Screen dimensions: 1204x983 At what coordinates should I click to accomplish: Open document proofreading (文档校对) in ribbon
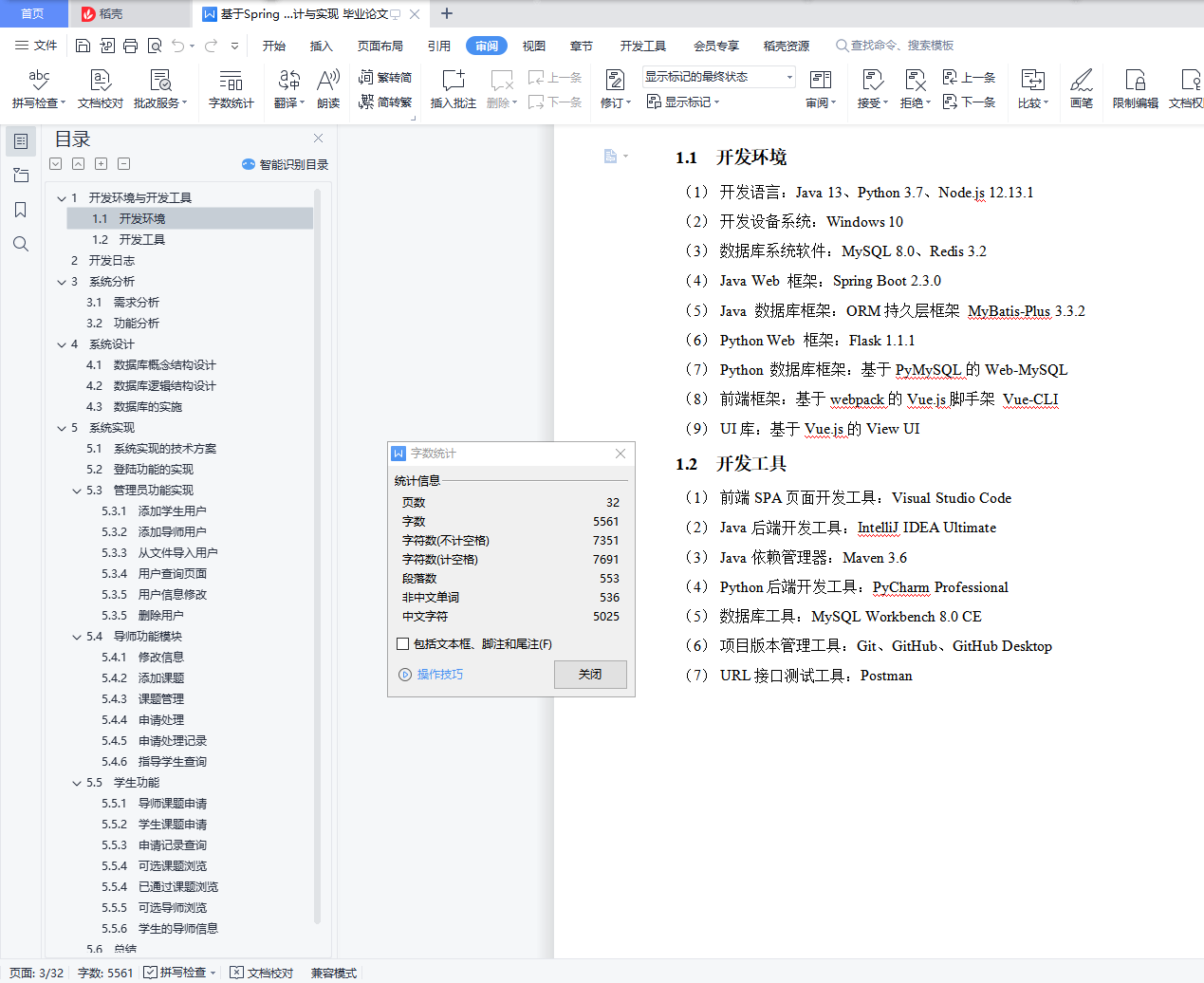coord(101,89)
